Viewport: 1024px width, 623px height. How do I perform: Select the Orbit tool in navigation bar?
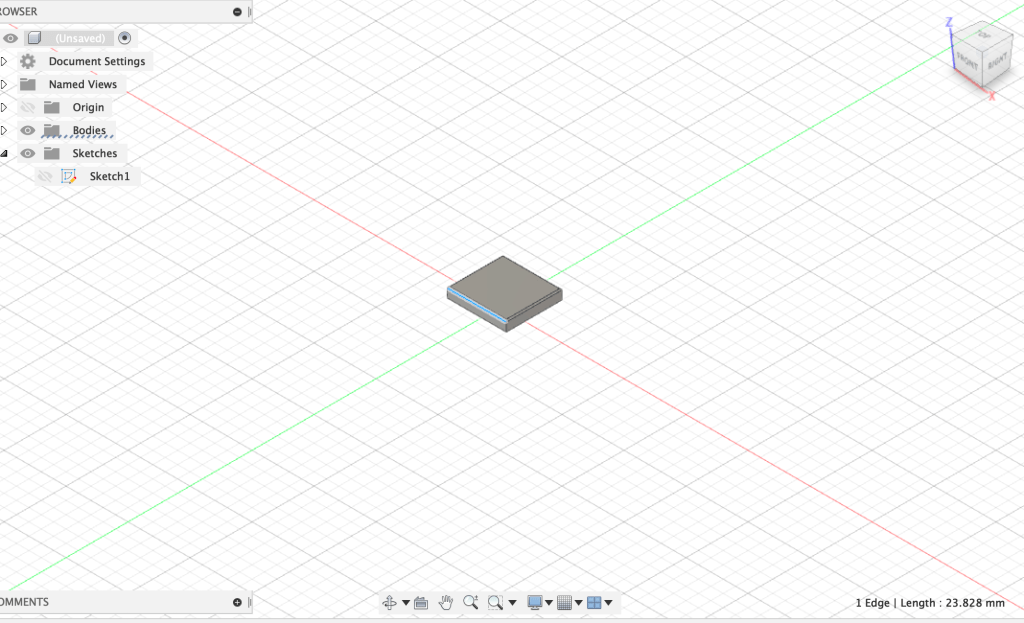[x=389, y=602]
